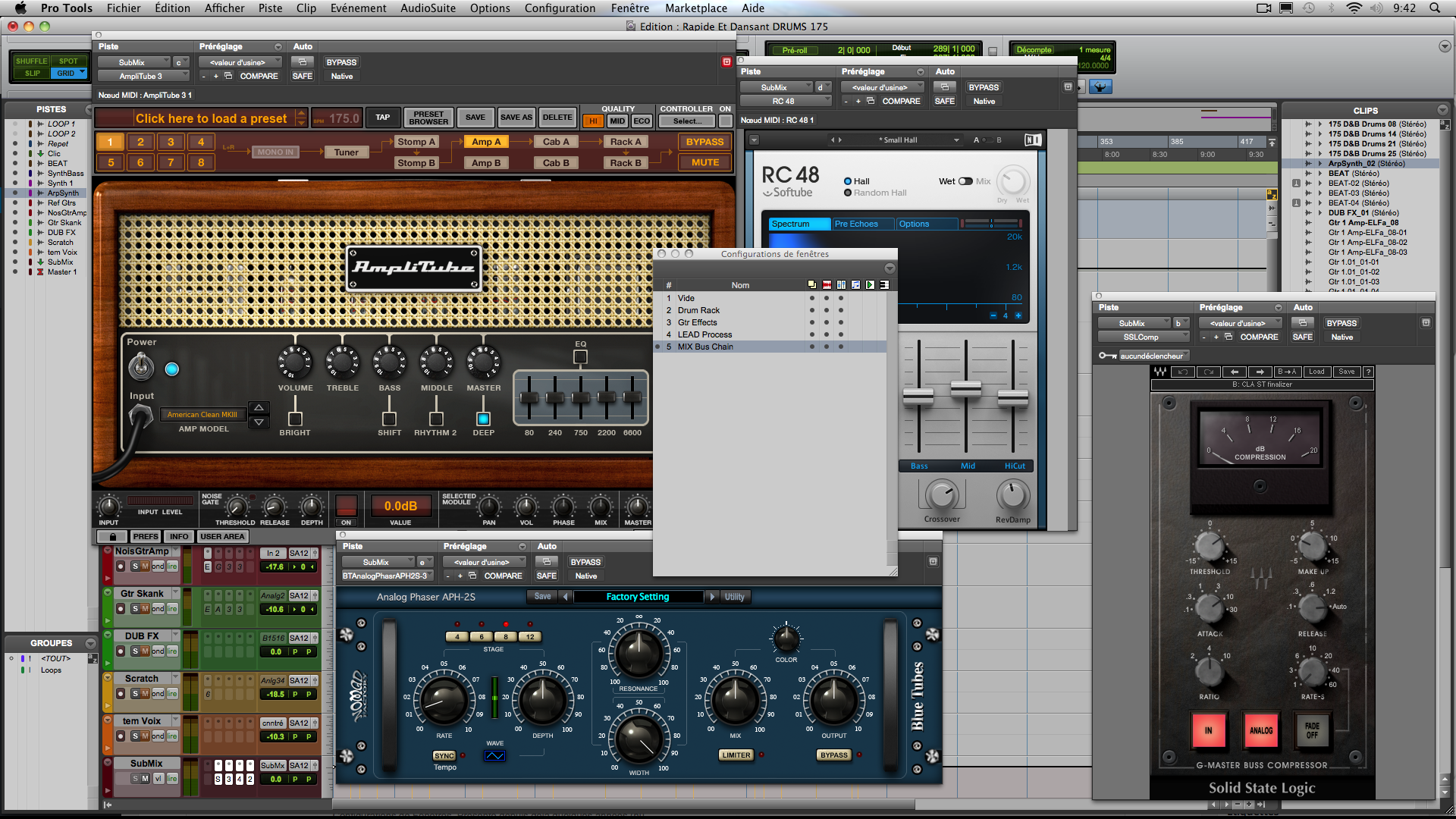Select AmpliTube preset slot 5
Image resolution: width=1456 pixels, height=819 pixels.
tap(111, 162)
